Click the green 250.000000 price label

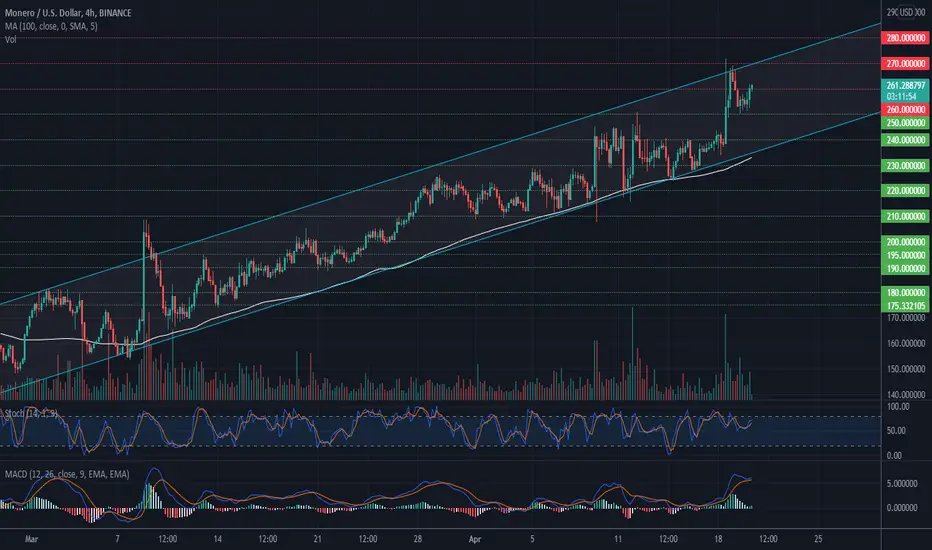click(x=905, y=122)
